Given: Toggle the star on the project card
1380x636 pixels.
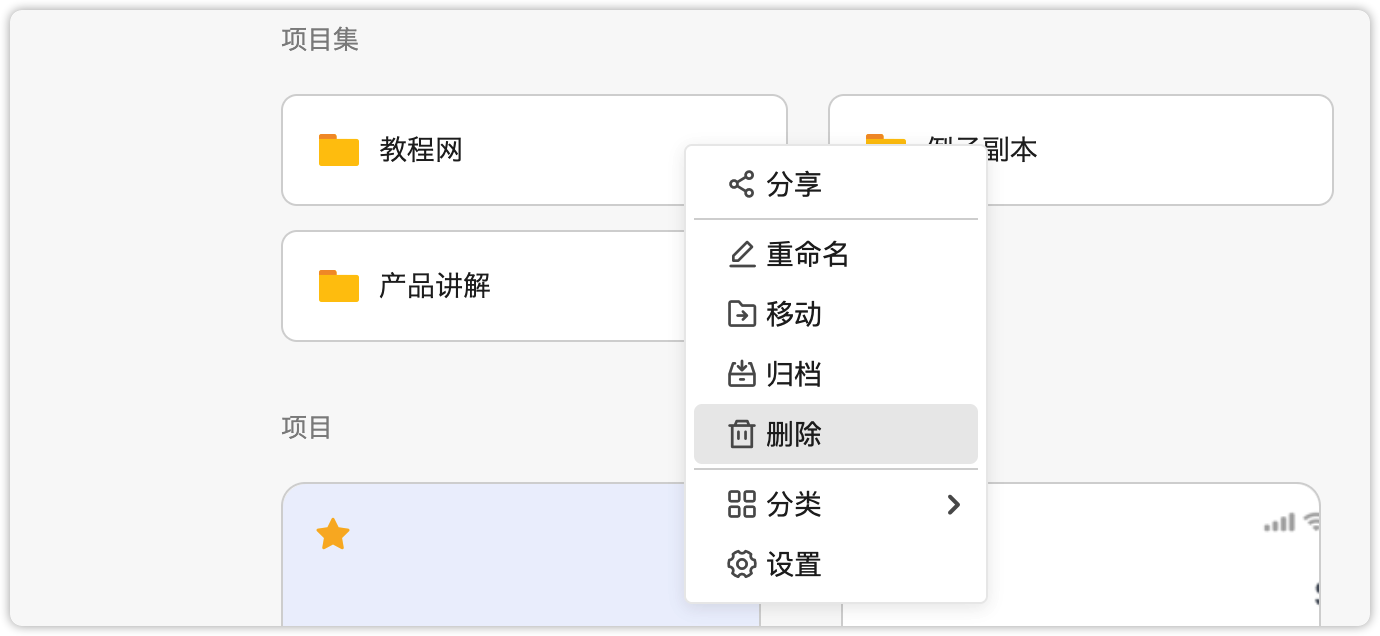Looking at the screenshot, I should [332, 534].
